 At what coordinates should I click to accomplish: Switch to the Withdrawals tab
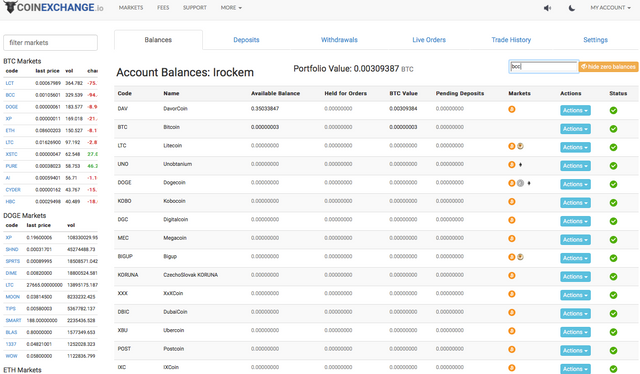click(339, 40)
